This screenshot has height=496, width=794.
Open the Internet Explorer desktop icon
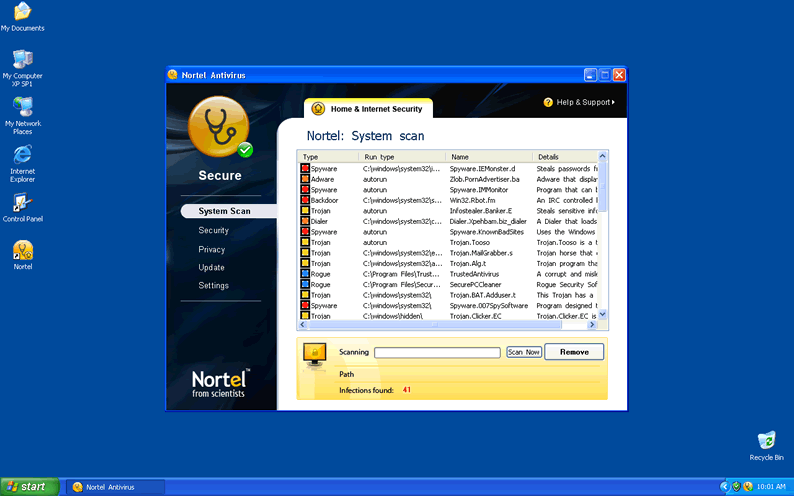22,155
